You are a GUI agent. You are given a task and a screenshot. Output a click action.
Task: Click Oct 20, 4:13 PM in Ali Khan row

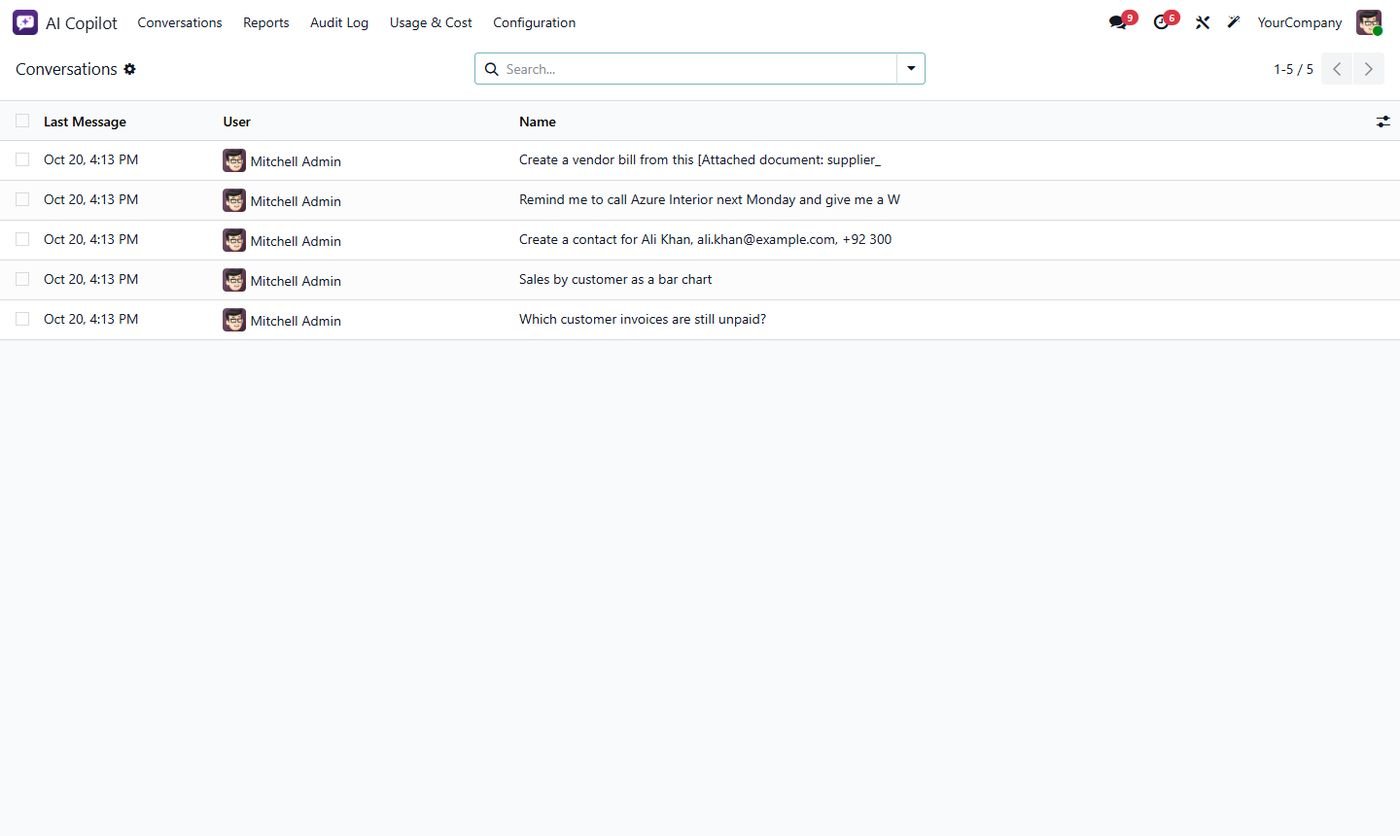91,239
